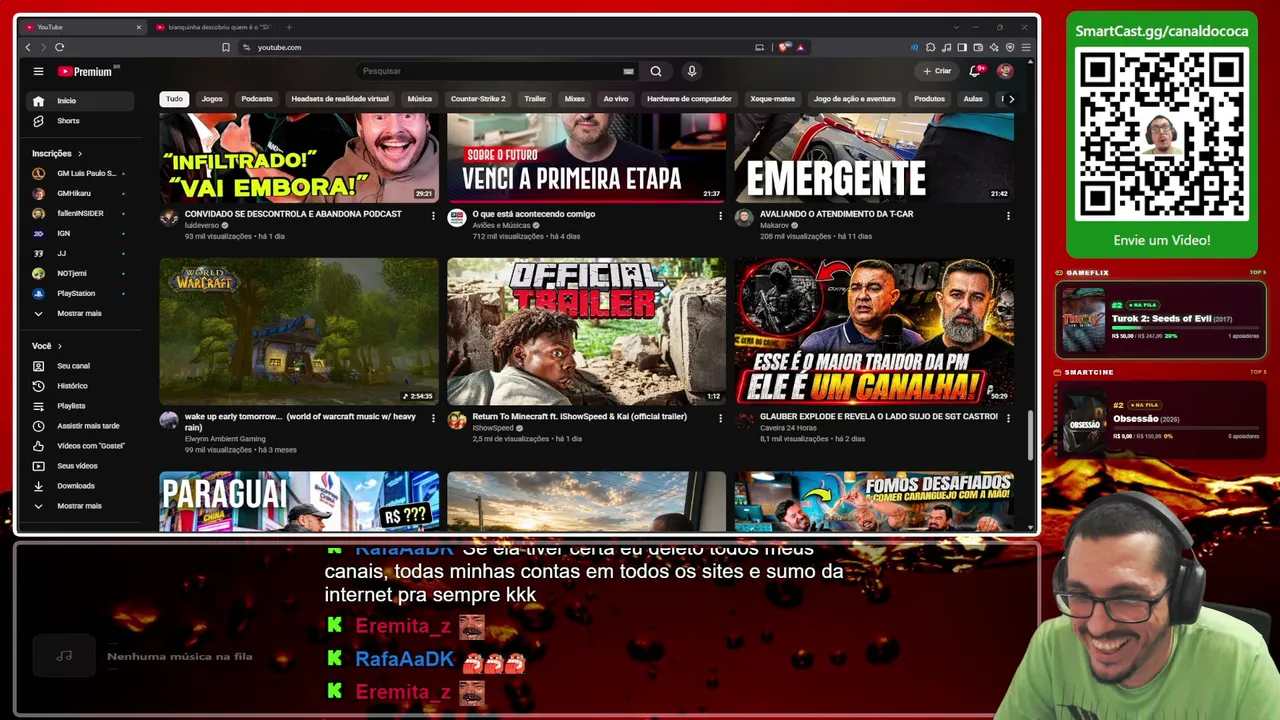Expand the Inscrições section header
Image resolution: width=1280 pixels, height=720 pixels.
57,154
